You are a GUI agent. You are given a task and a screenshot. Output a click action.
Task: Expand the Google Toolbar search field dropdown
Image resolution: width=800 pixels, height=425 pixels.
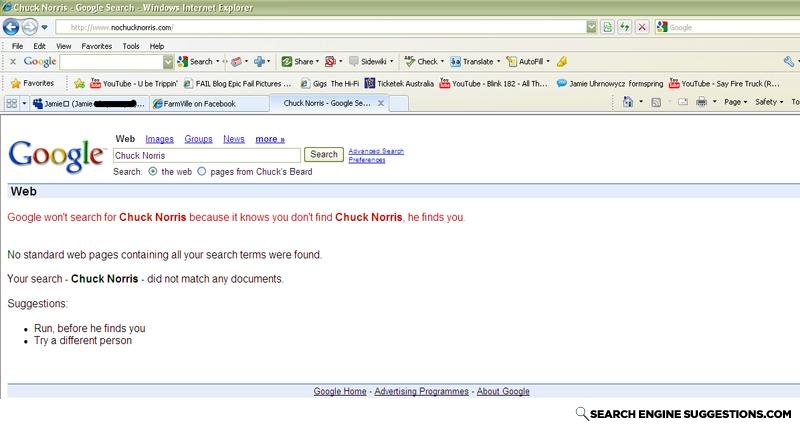168,62
